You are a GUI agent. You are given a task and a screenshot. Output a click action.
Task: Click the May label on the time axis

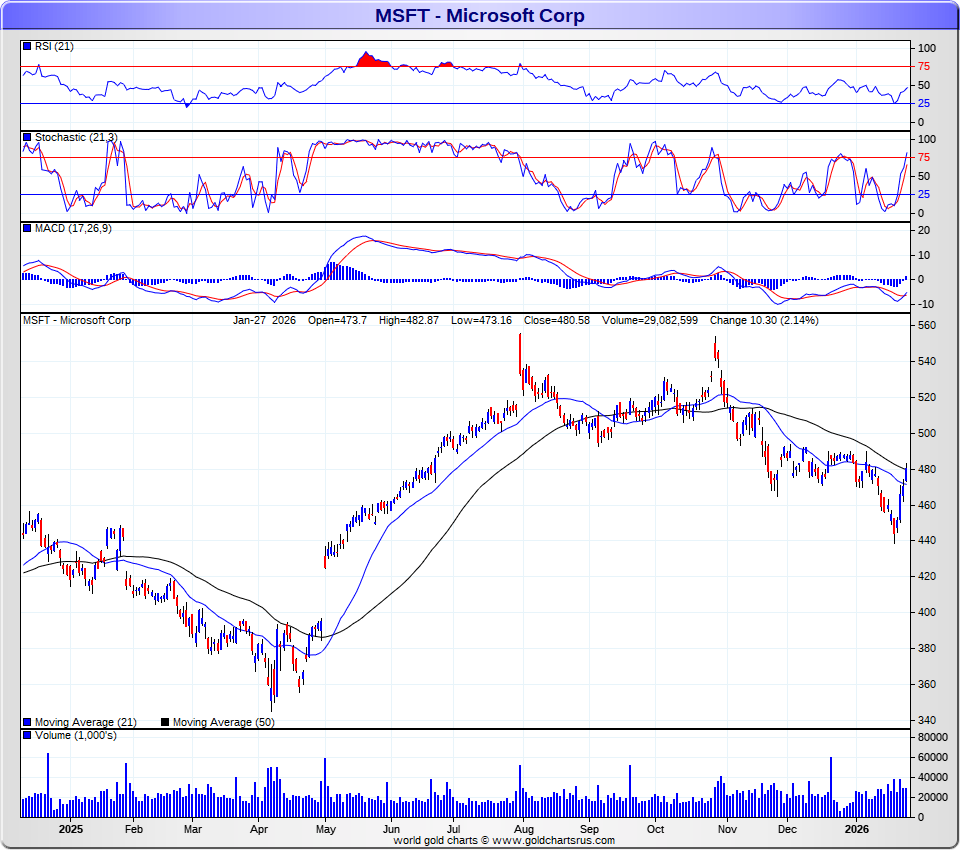326,829
